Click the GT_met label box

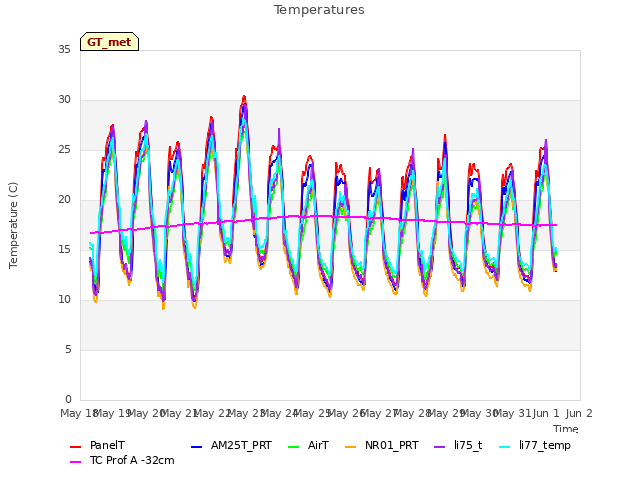(x=109, y=42)
